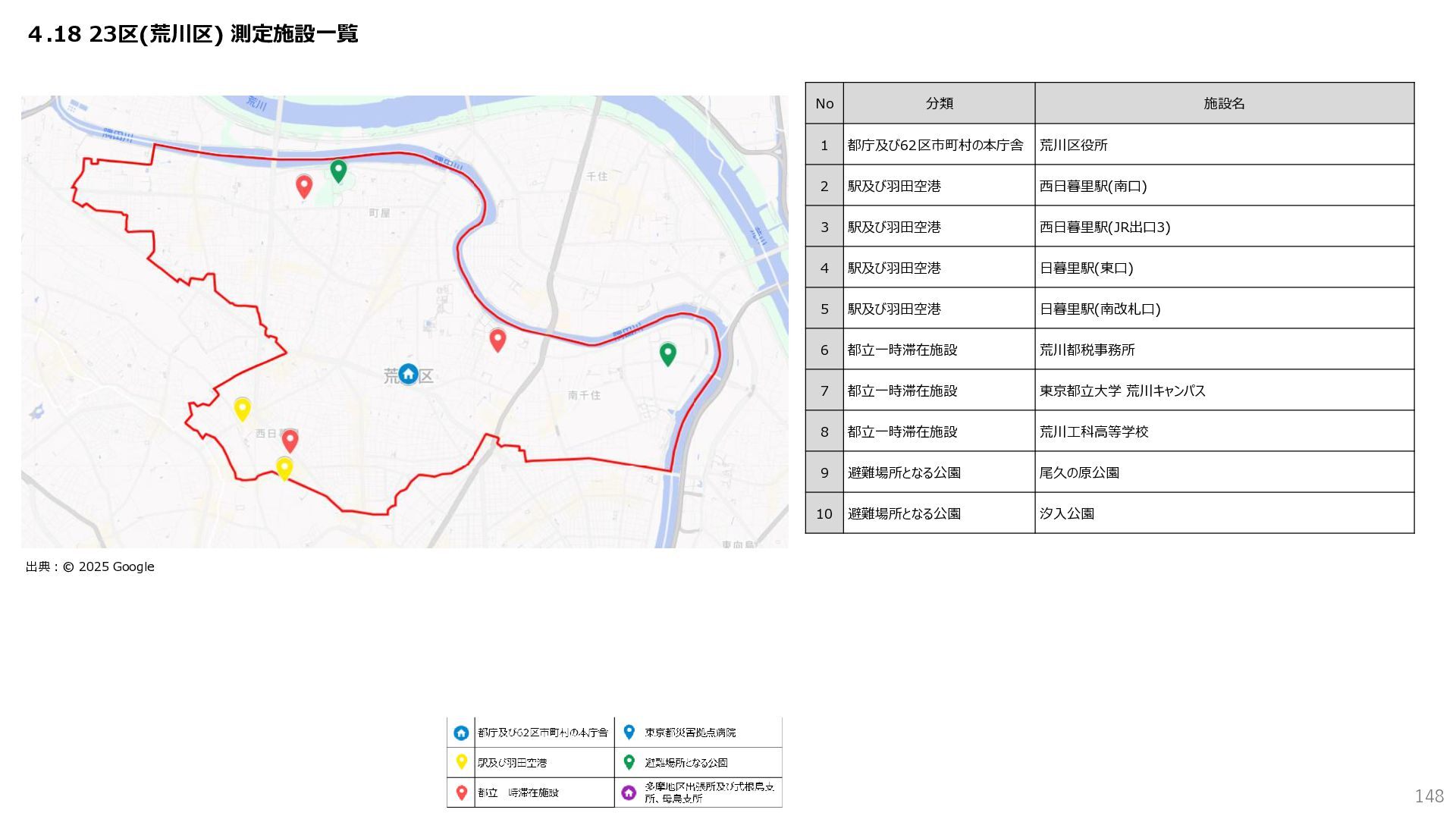The height and width of the screenshot is (819, 1456).
Task: Click the green park marker north of 町屋
Action: 338,170
